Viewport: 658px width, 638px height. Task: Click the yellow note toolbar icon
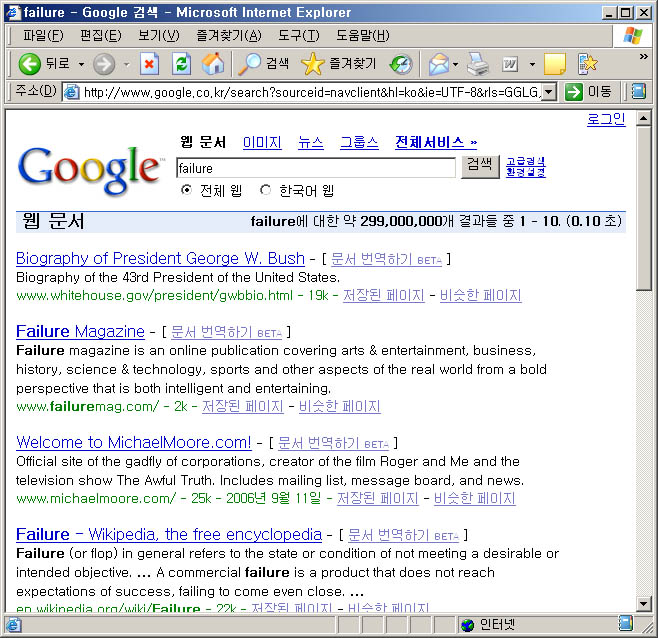(554, 64)
